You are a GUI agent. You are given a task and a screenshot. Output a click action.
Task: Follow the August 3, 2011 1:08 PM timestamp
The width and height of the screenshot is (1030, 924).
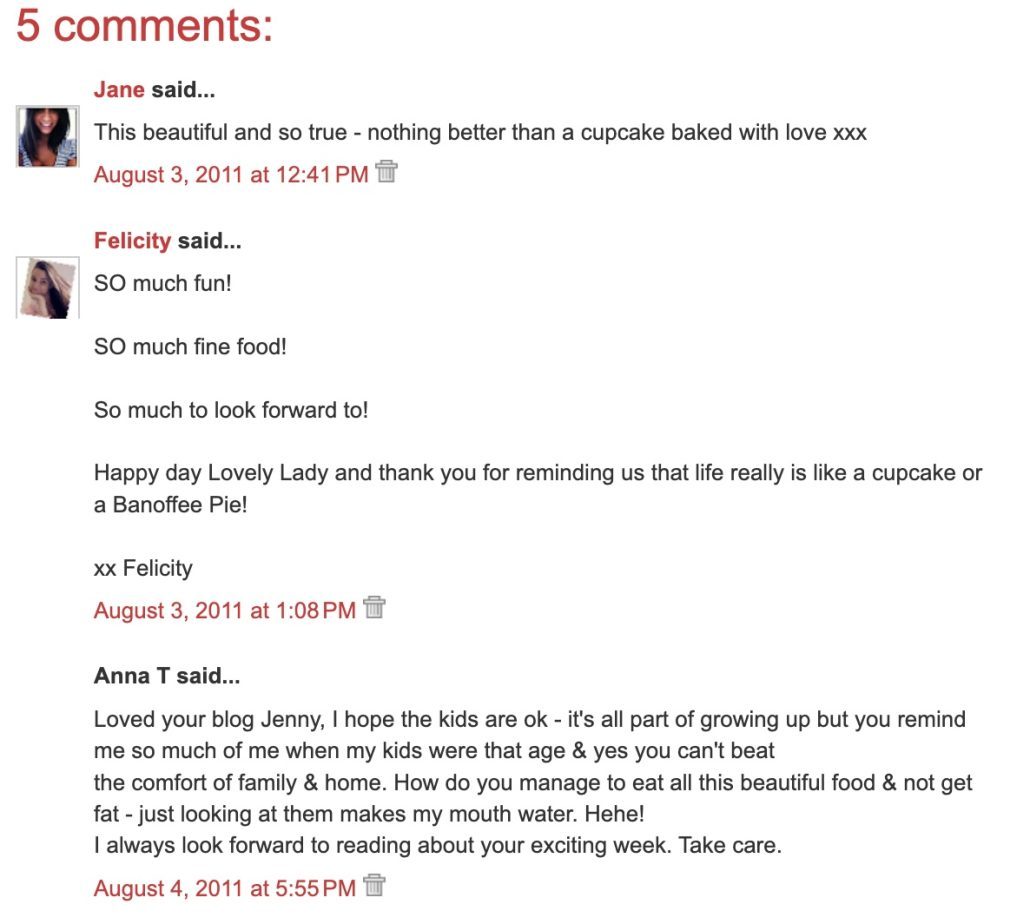224,610
